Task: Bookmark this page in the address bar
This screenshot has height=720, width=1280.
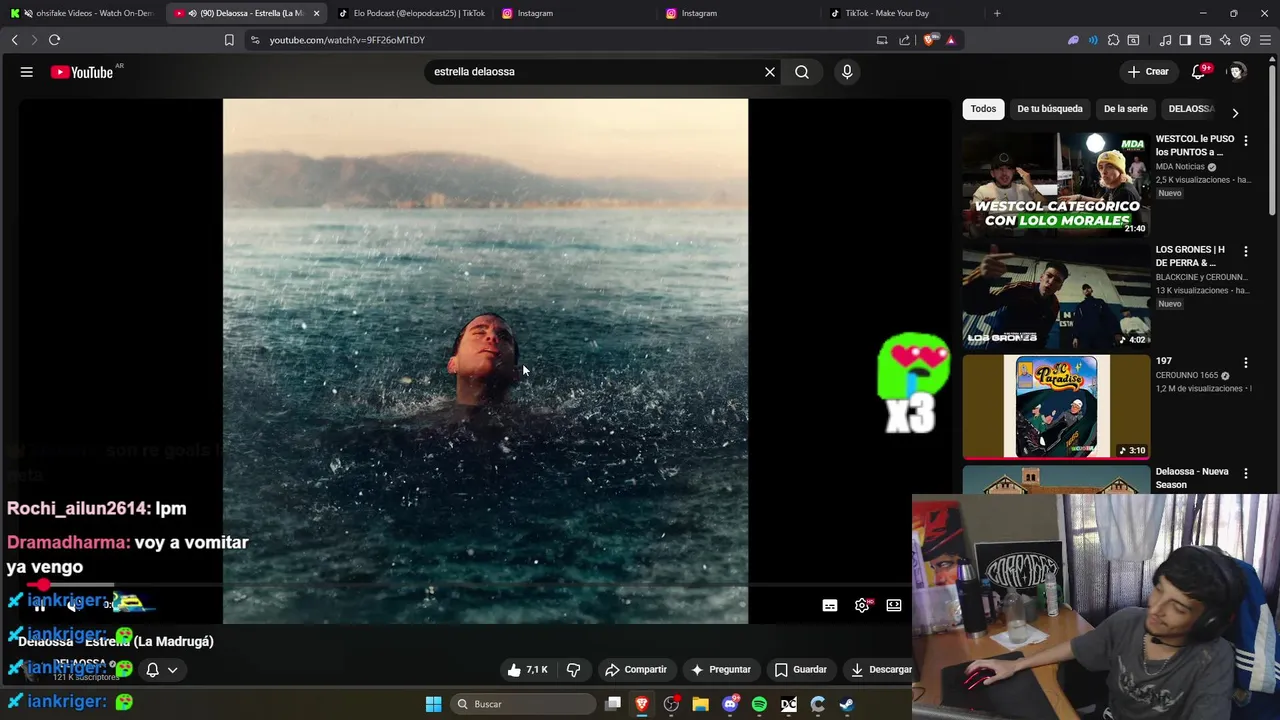Action: pos(229,40)
